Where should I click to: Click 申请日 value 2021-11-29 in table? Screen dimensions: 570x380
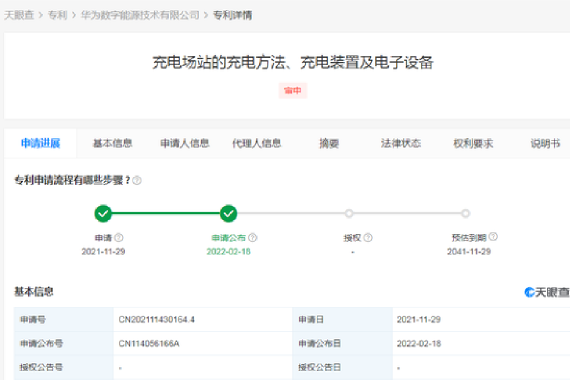click(x=418, y=320)
